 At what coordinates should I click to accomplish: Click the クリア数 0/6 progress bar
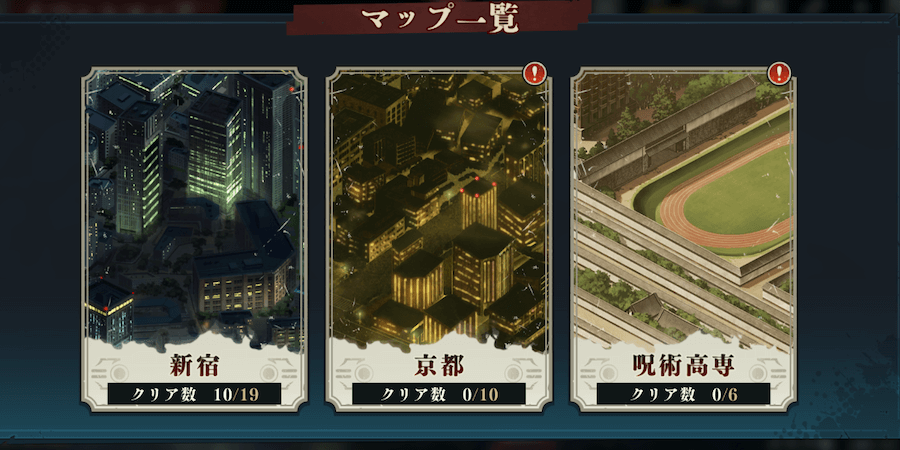point(683,394)
